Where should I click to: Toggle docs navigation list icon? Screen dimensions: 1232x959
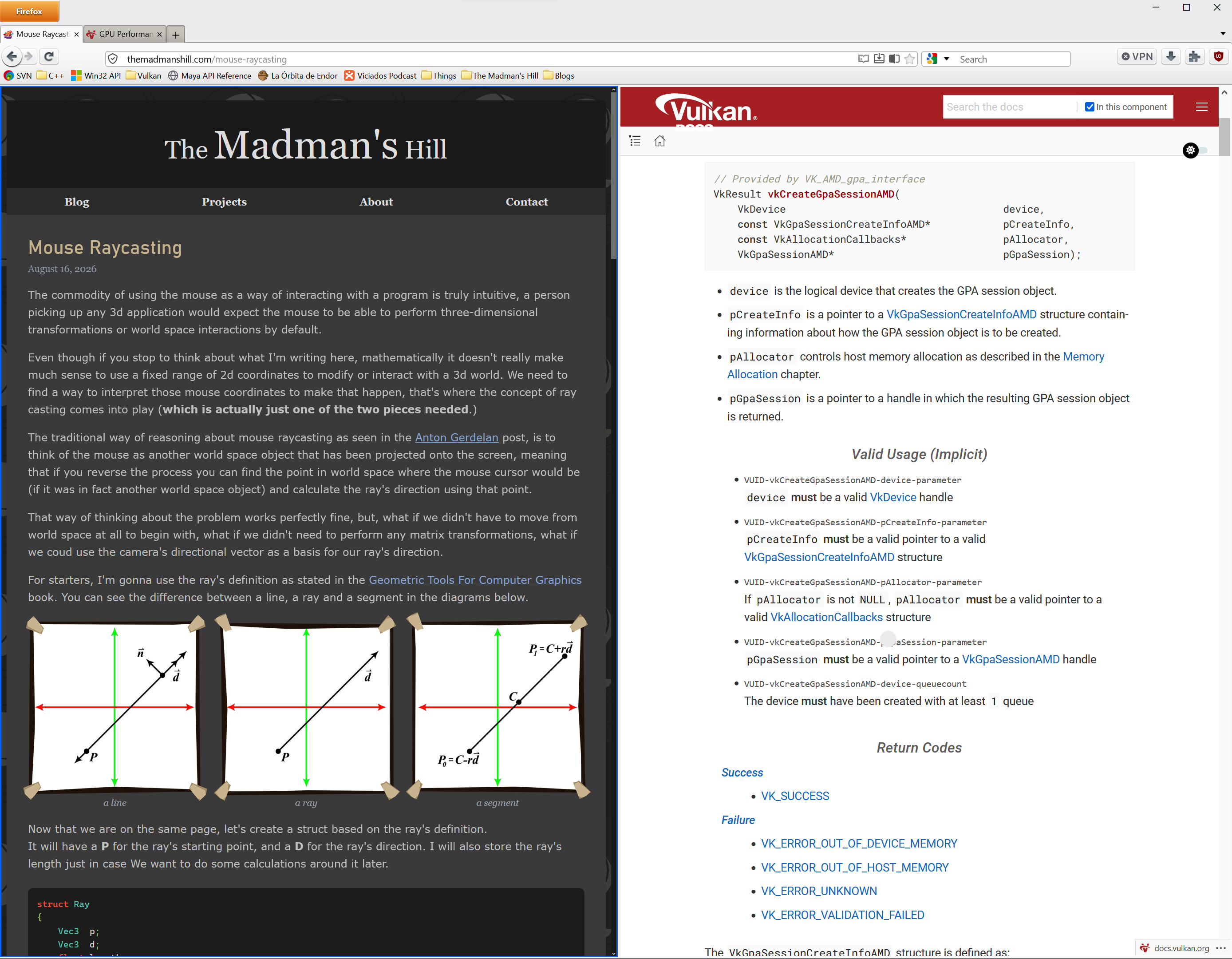tap(635, 141)
